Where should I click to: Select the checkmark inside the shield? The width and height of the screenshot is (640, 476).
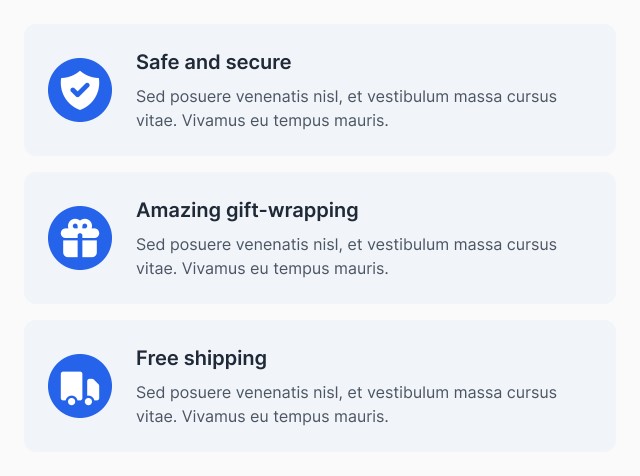(80, 90)
